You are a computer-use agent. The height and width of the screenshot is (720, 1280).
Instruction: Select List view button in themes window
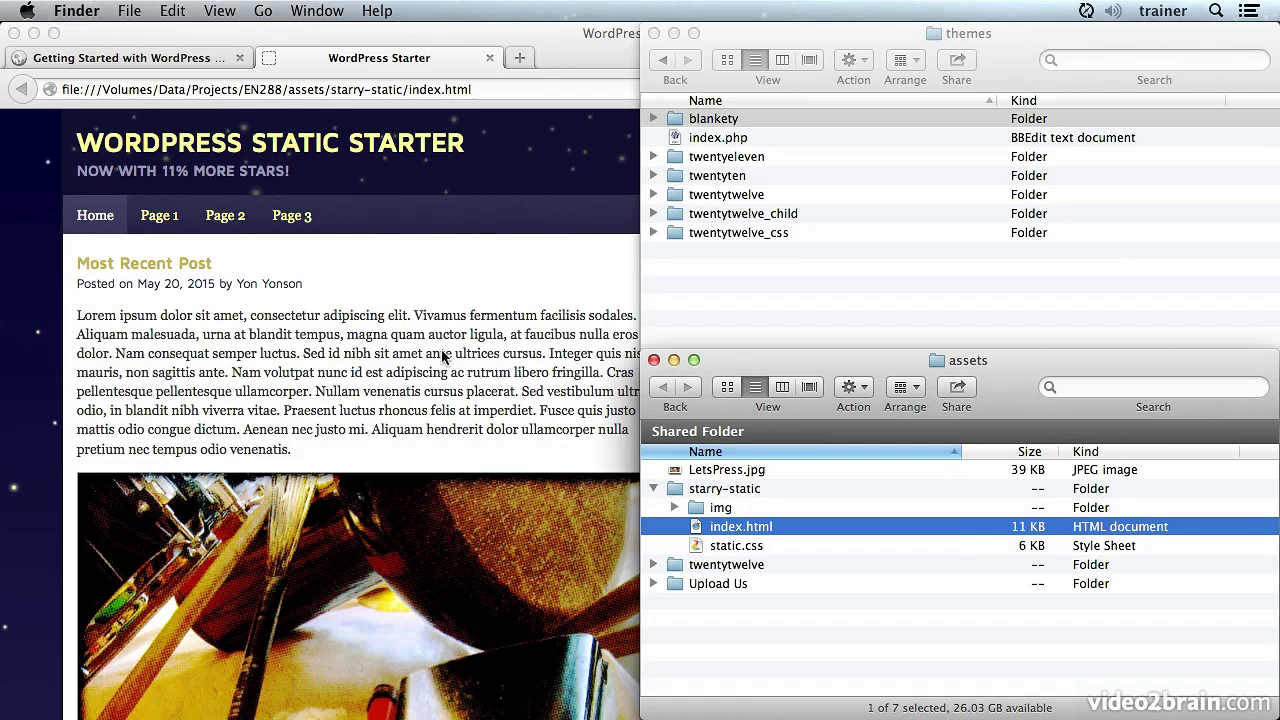[x=755, y=60]
